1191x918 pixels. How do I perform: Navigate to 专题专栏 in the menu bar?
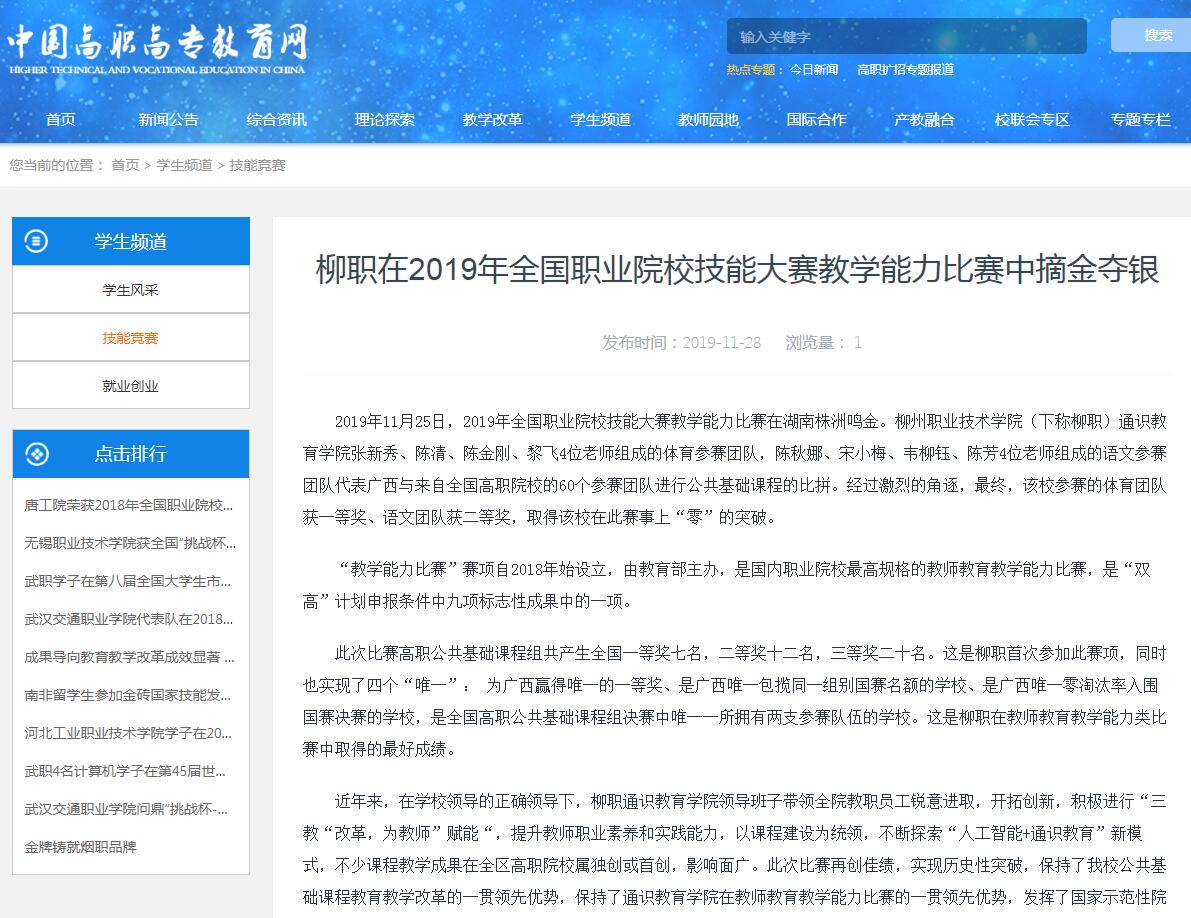pos(1140,119)
